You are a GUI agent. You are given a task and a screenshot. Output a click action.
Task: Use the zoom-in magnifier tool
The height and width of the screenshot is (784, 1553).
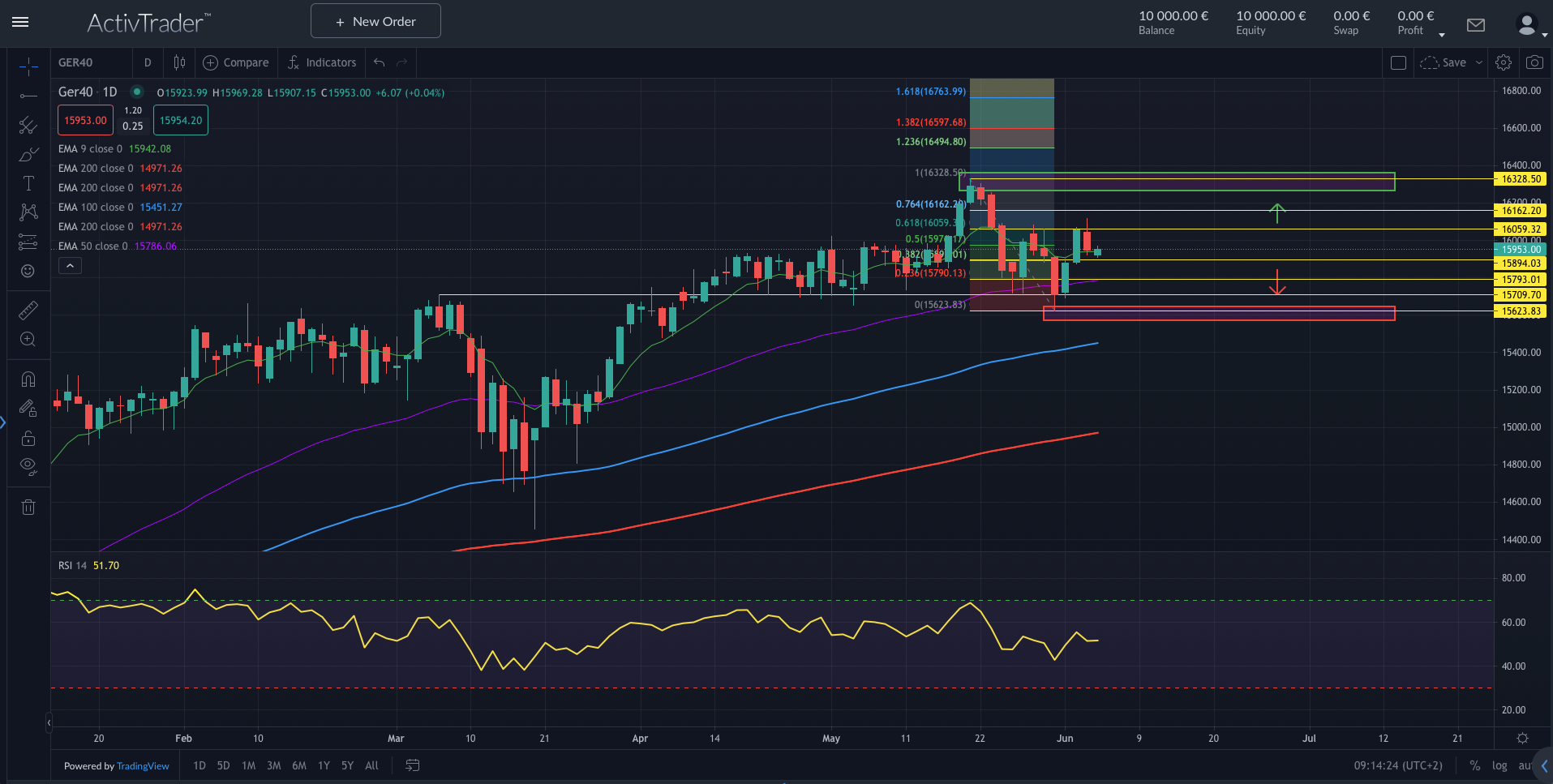click(x=28, y=340)
